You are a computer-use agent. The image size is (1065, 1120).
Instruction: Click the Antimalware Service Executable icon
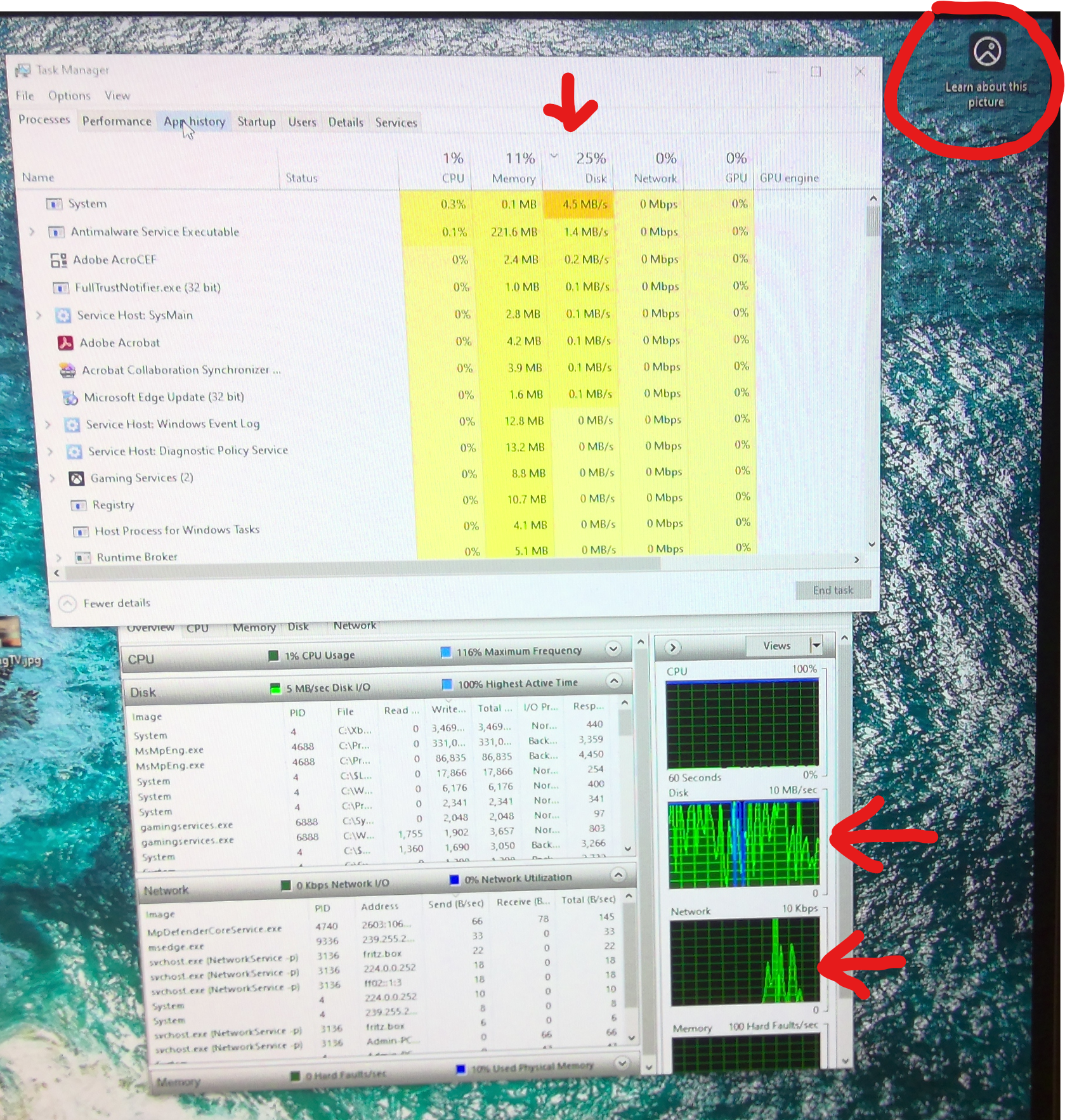pos(56,232)
